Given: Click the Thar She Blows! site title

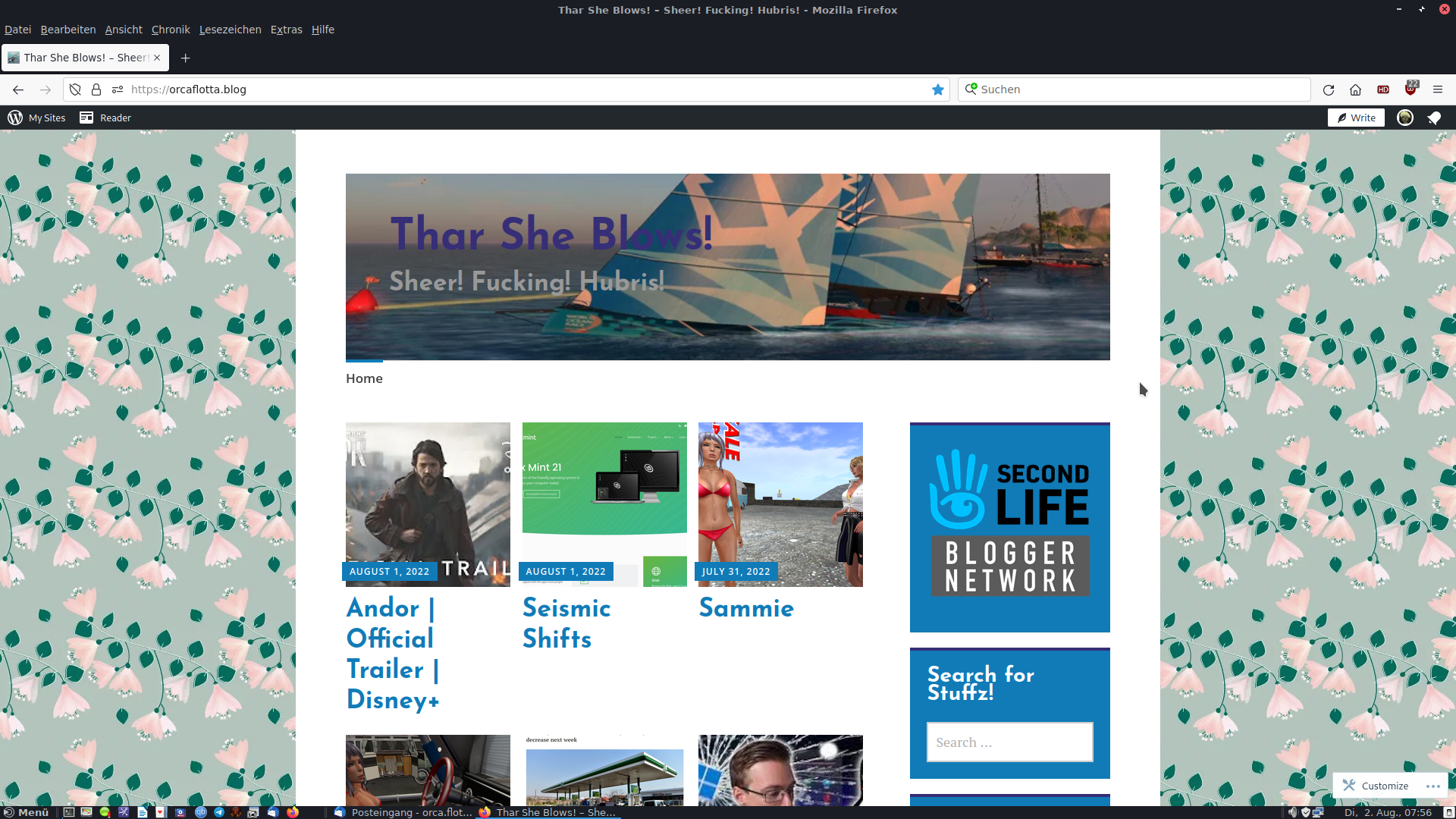Looking at the screenshot, I should [551, 234].
